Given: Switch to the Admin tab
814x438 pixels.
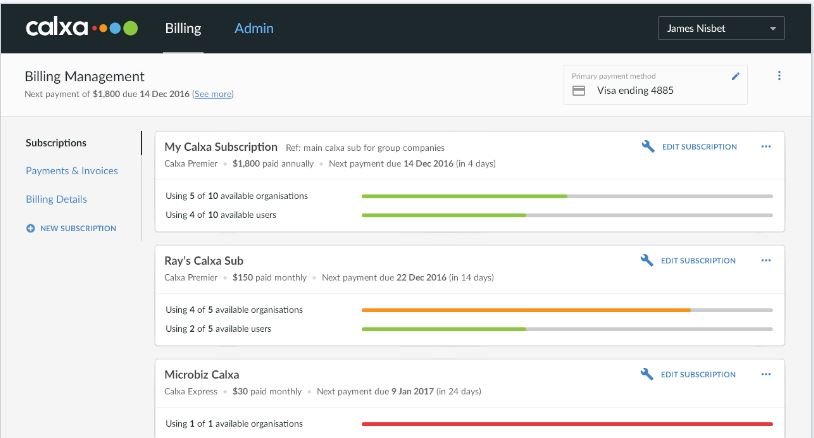Looking at the screenshot, I should tap(254, 29).
